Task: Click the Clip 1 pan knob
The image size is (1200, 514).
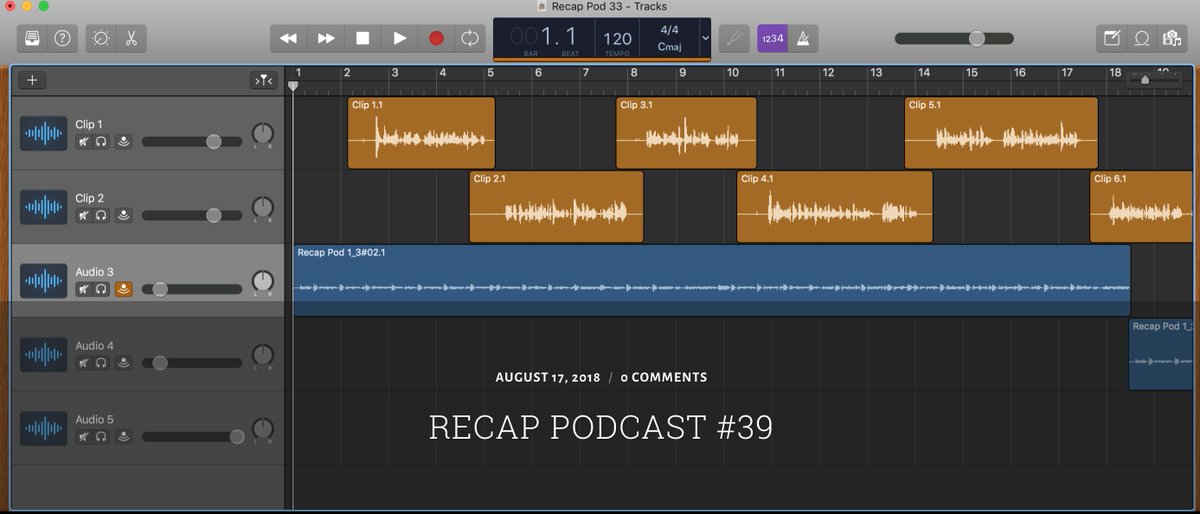Action: click(262, 133)
